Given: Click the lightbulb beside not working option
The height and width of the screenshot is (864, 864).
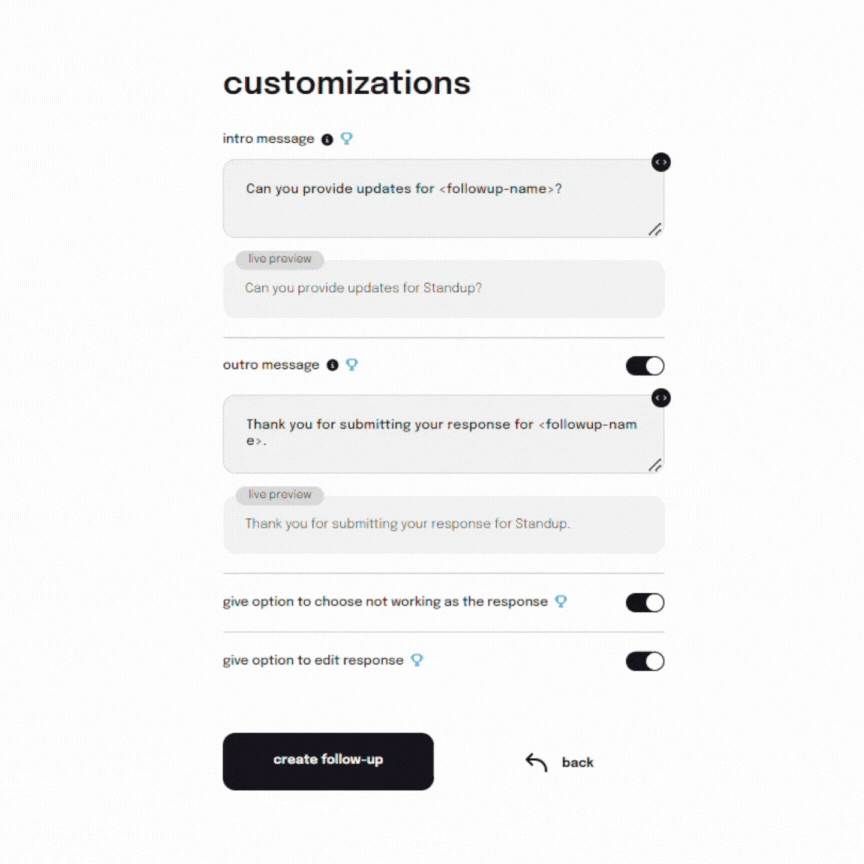Looking at the screenshot, I should tap(561, 602).
